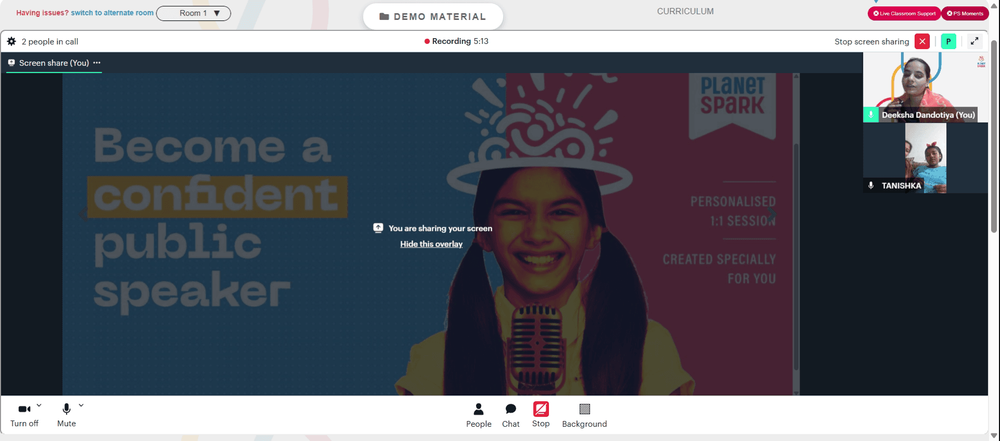Click Deeksha's green microphone indicator
Image resolution: width=1000 pixels, height=441 pixels.
point(871,115)
